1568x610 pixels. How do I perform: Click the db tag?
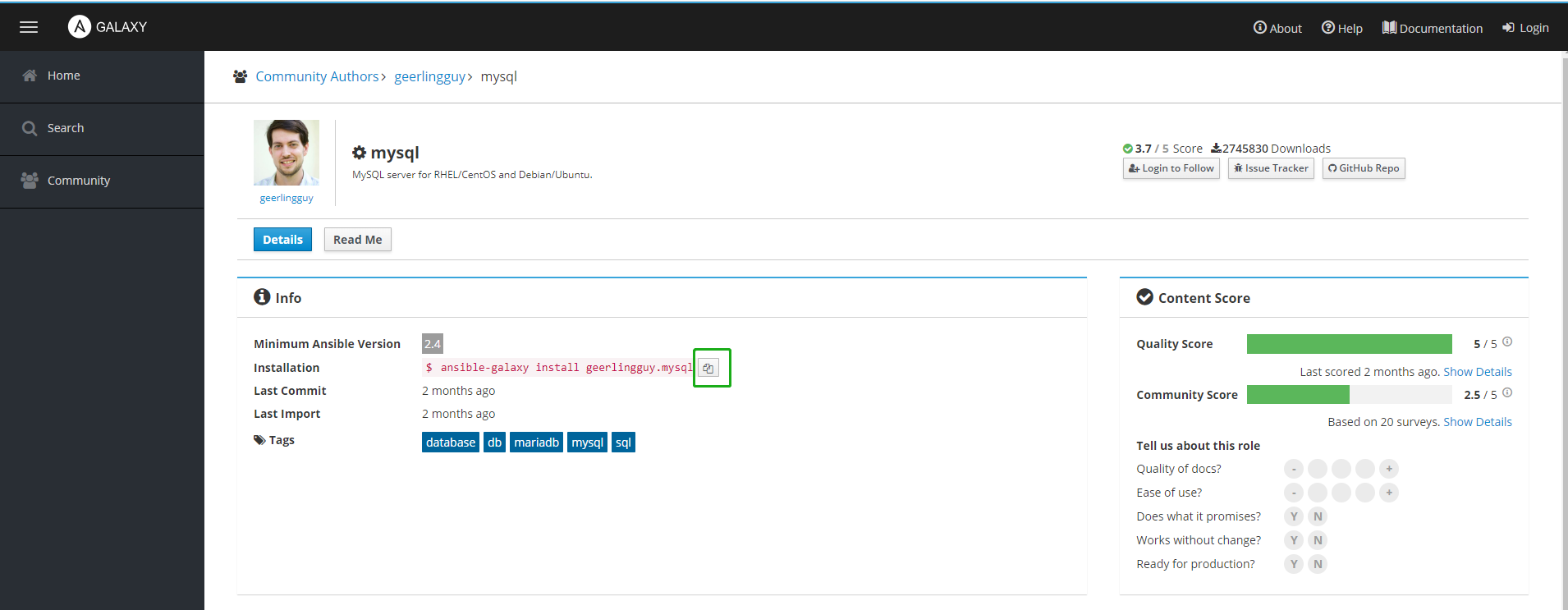494,443
